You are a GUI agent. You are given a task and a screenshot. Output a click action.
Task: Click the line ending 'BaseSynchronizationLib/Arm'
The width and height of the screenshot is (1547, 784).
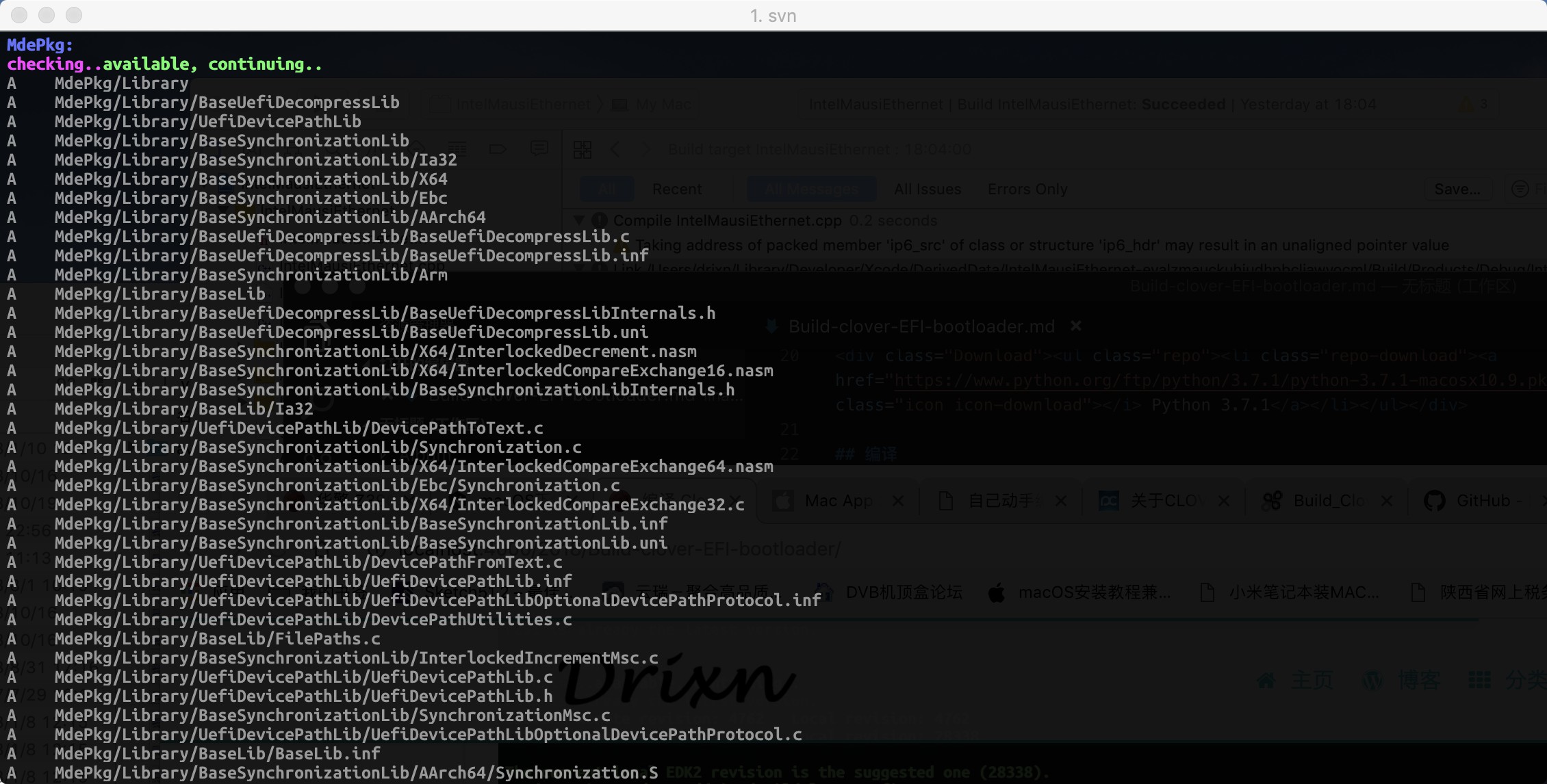pyautogui.click(x=251, y=275)
